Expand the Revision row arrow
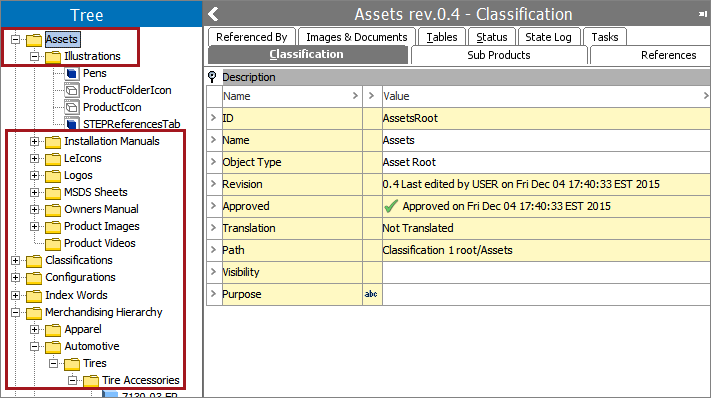 pyautogui.click(x=214, y=184)
